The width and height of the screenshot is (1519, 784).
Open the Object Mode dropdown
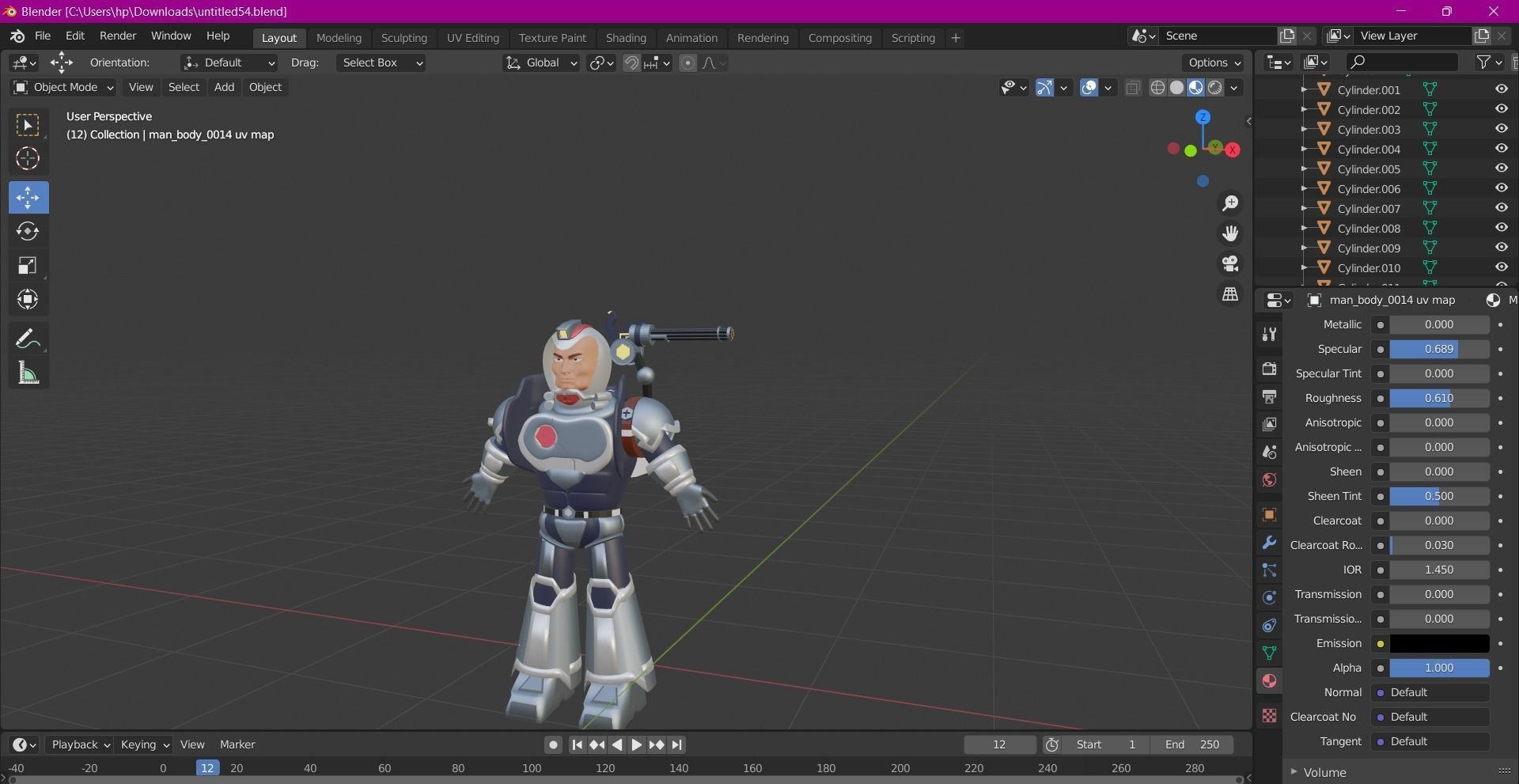[x=63, y=87]
